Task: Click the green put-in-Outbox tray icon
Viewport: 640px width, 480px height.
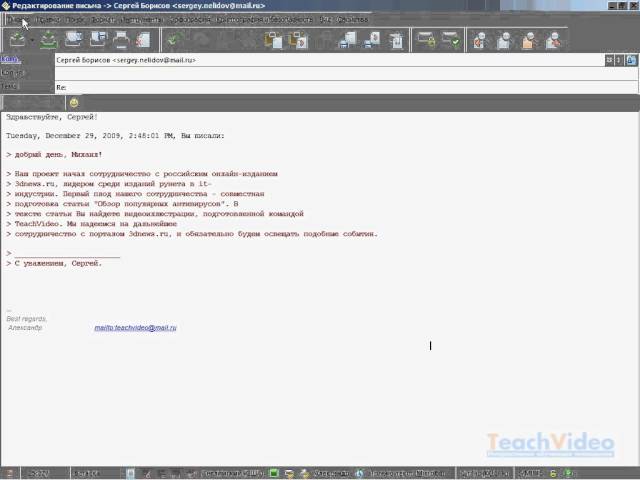Action: (x=49, y=40)
